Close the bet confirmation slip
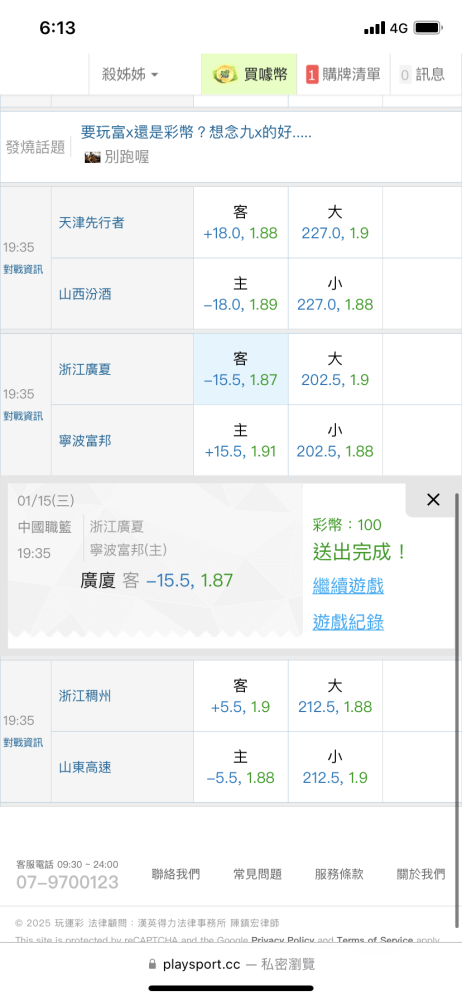The width and height of the screenshot is (462, 1000). click(x=433, y=500)
